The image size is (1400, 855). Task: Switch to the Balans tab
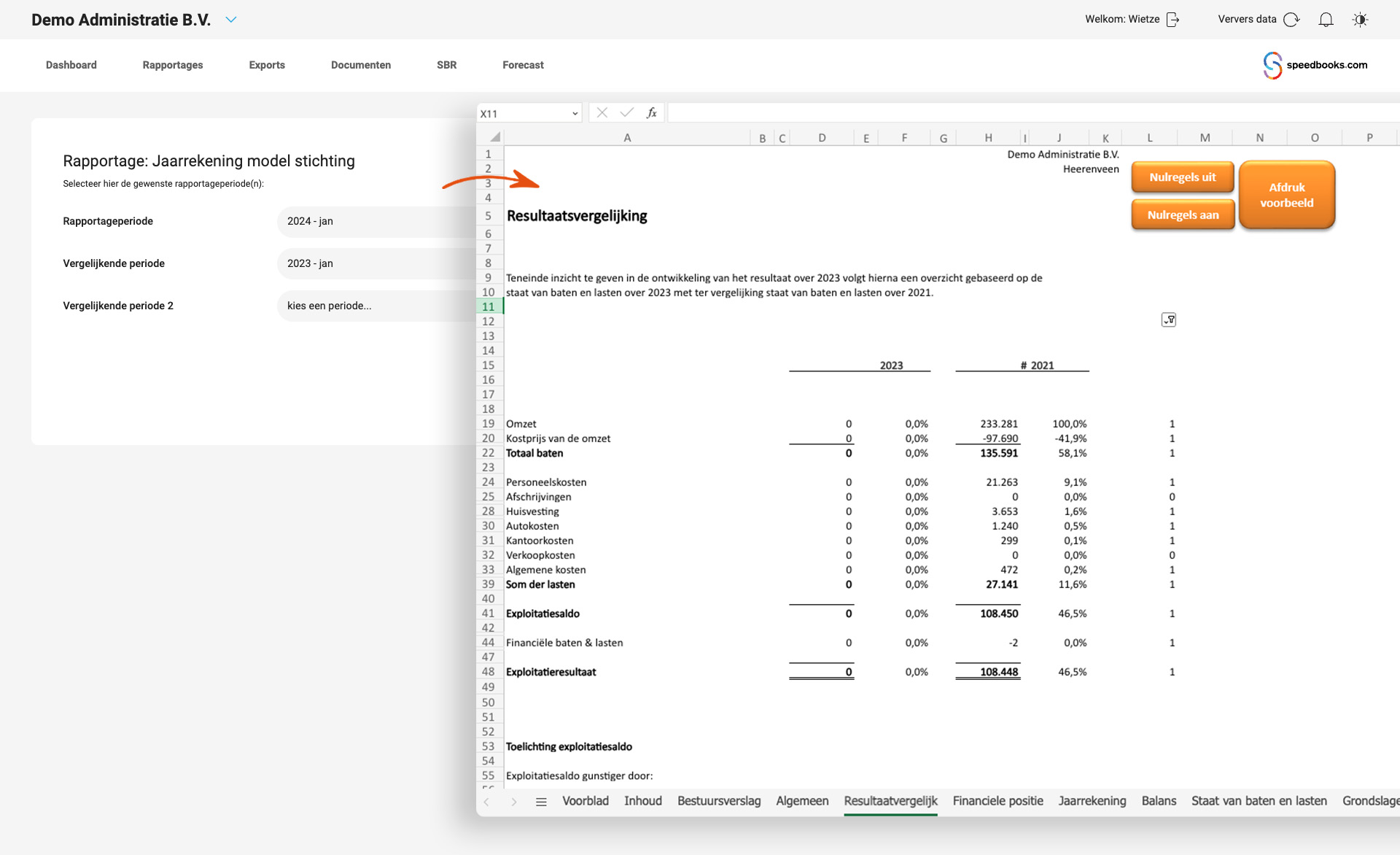point(1158,800)
